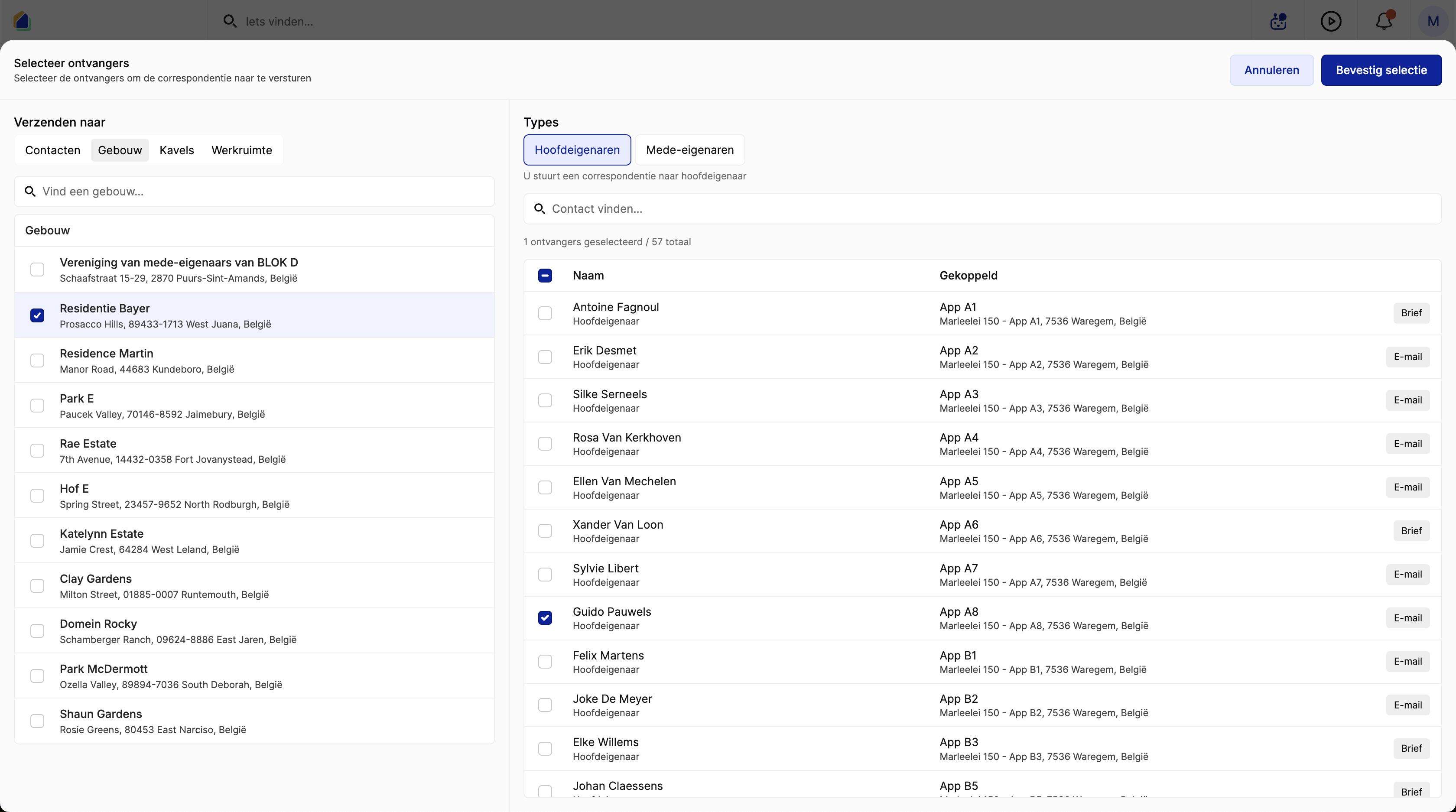Screen dimensions: 1456x812
Task: Click the Brief tag for Antoine Fagnoul
Action: coord(1411,313)
